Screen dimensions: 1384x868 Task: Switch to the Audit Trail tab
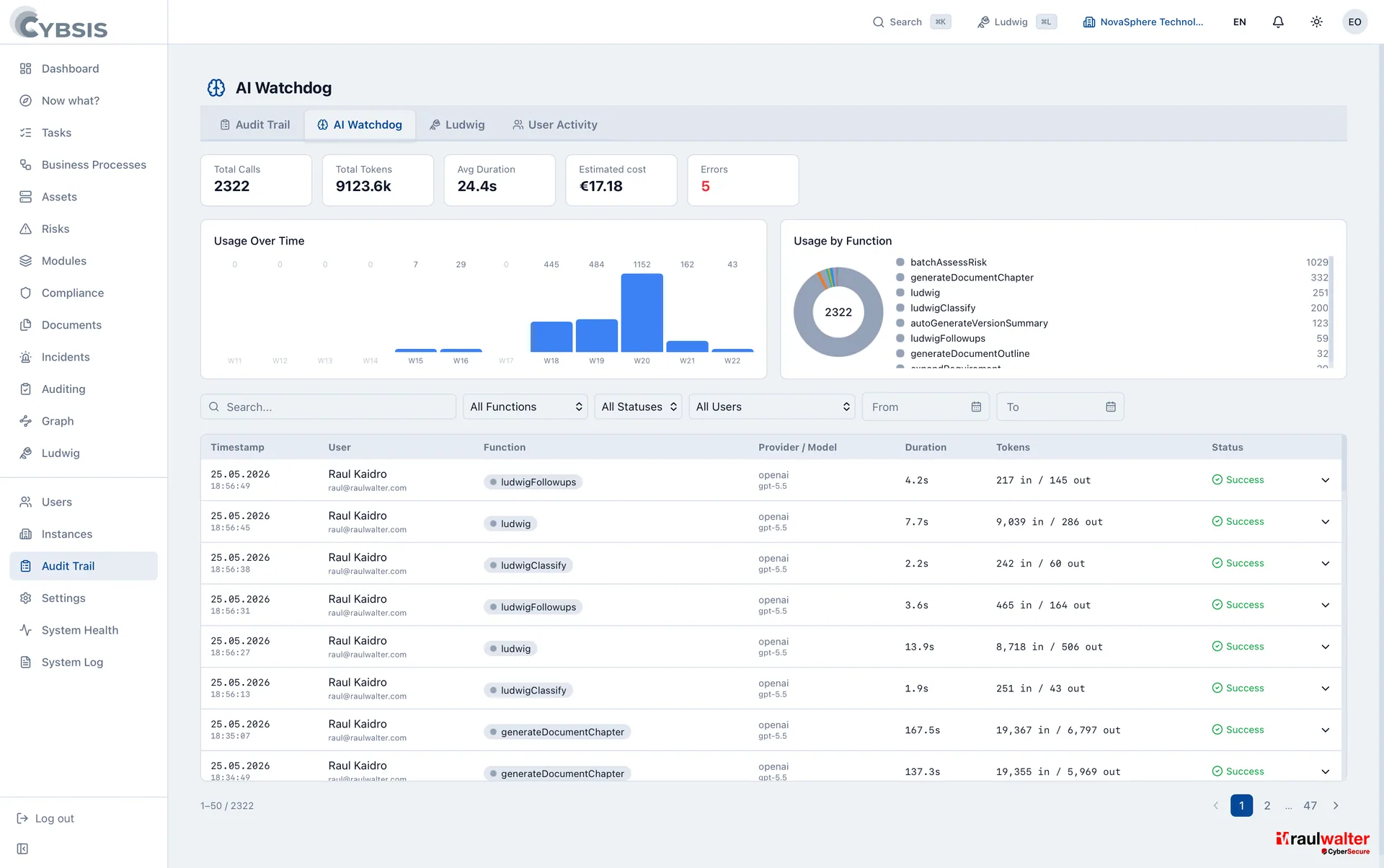[x=254, y=125]
